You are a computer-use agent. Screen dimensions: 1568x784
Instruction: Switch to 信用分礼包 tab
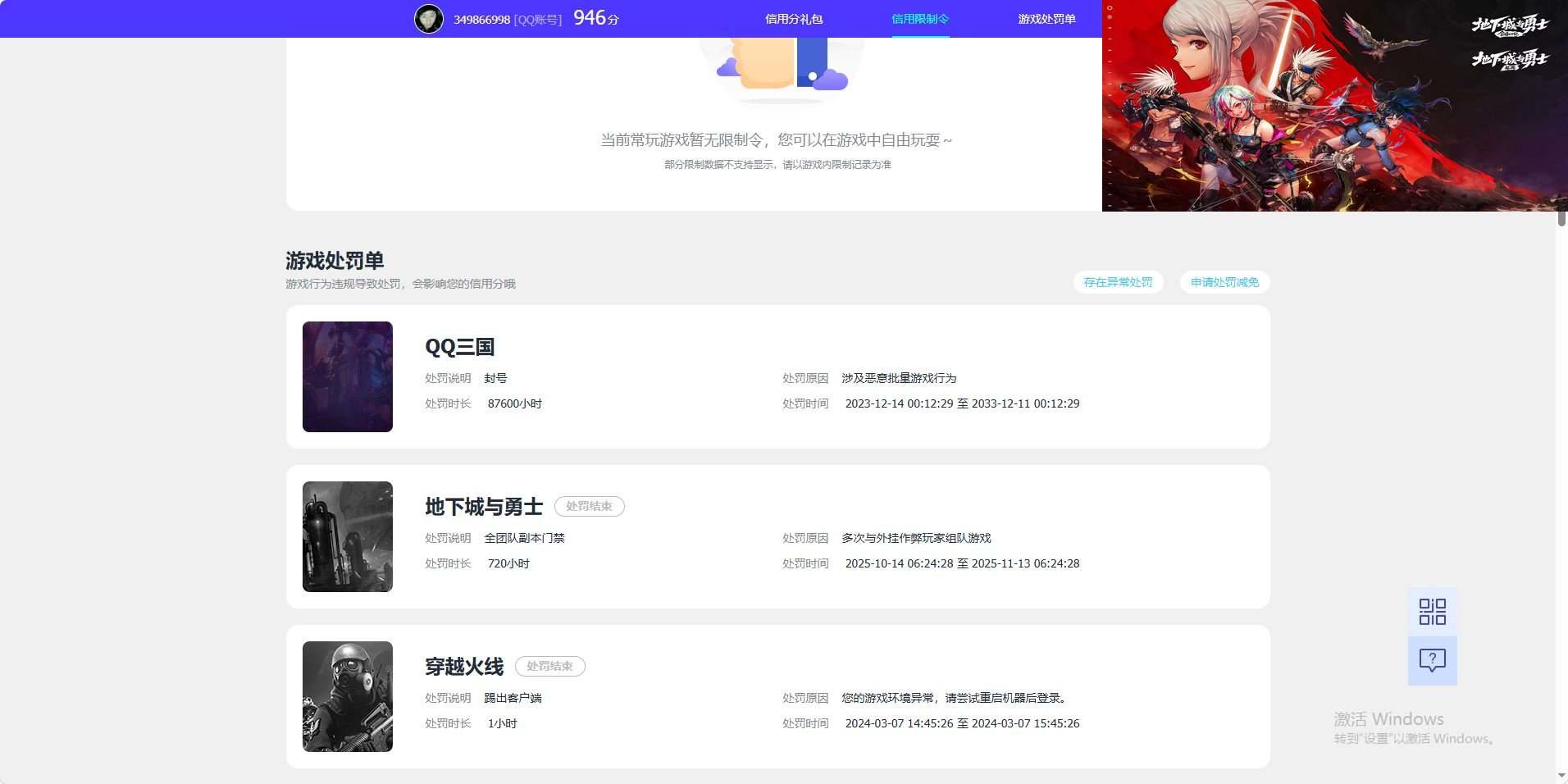click(x=793, y=19)
